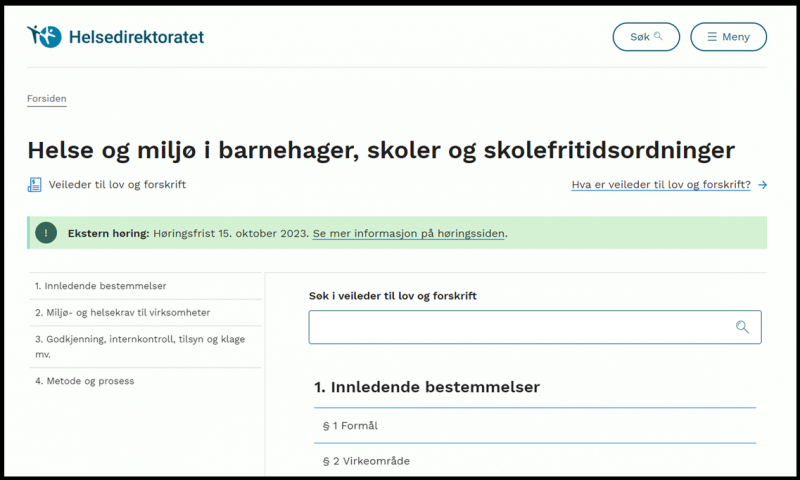Expand the § 1 Formål row
Image resolution: width=800 pixels, height=480 pixels.
(x=534, y=426)
